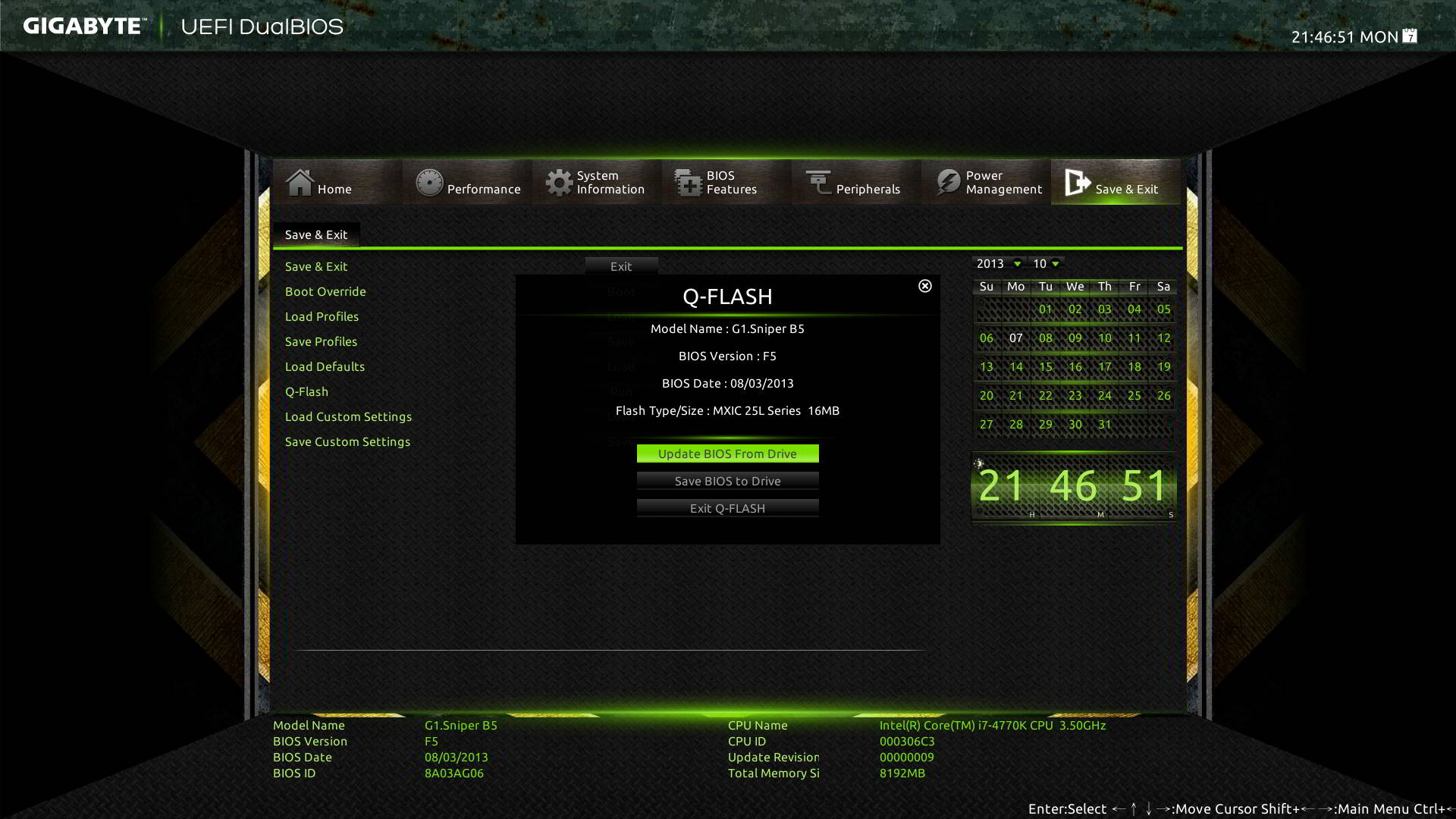Pick day 23 in the calendar
This screenshot has width=1456, height=819.
pyautogui.click(x=1075, y=395)
